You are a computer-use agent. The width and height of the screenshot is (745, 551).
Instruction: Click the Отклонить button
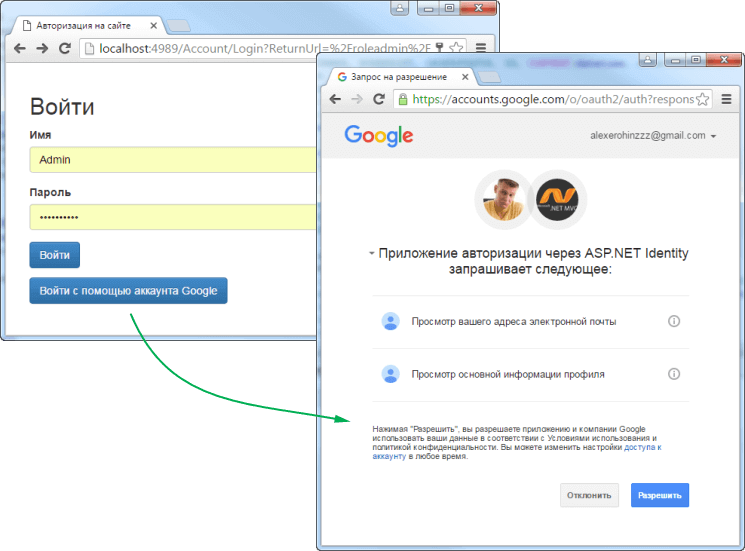click(589, 495)
